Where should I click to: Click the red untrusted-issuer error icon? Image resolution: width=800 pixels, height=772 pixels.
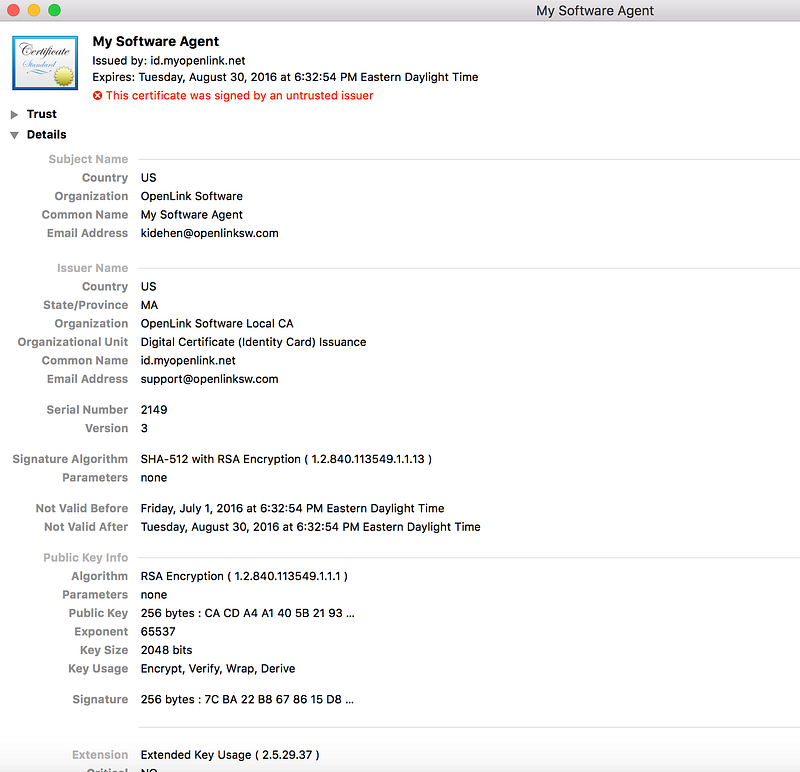click(x=97, y=95)
